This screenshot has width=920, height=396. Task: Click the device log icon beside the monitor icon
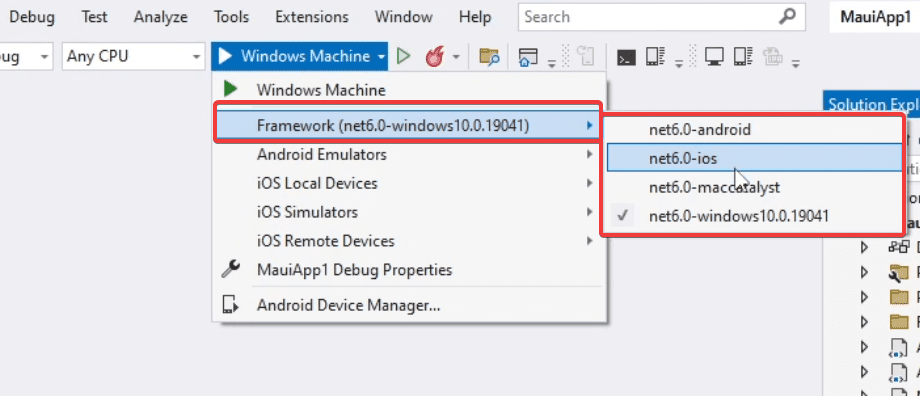click(x=743, y=57)
